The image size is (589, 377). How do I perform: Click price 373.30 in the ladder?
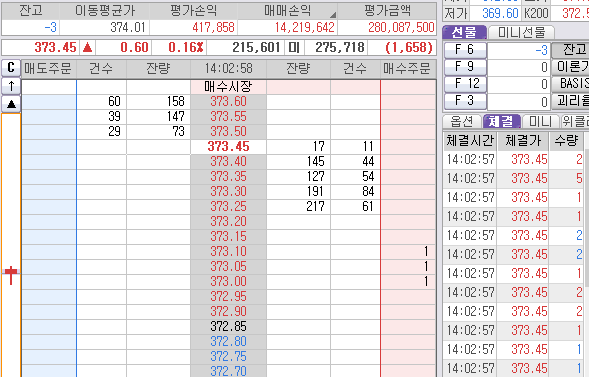(x=228, y=192)
